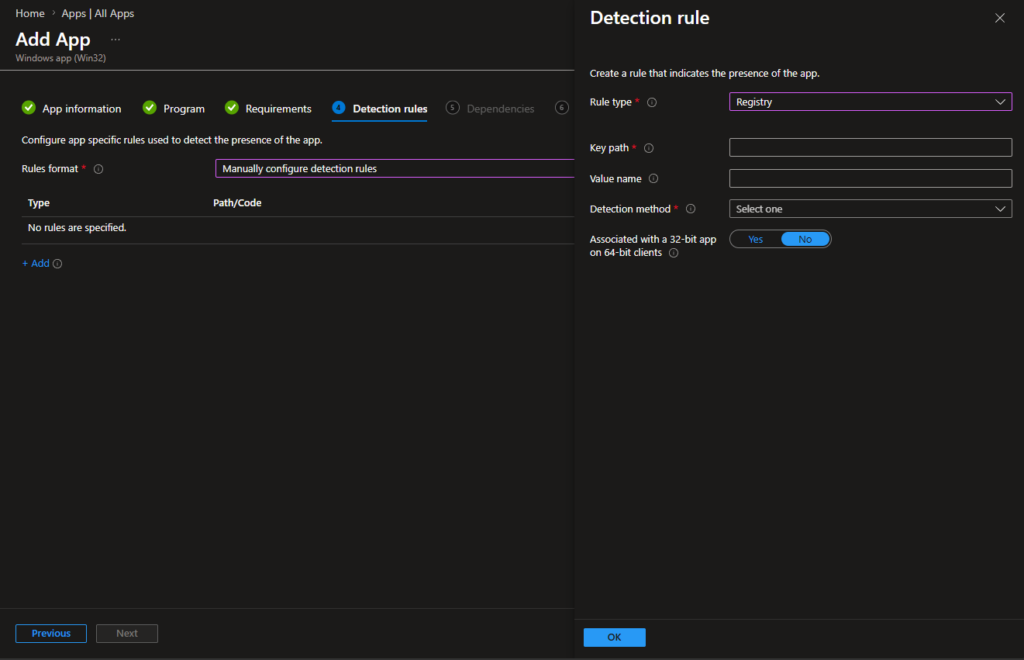Screen dimensions: 1024x660
Task: Click the Requirements step checkmark icon
Action: [x=232, y=108]
